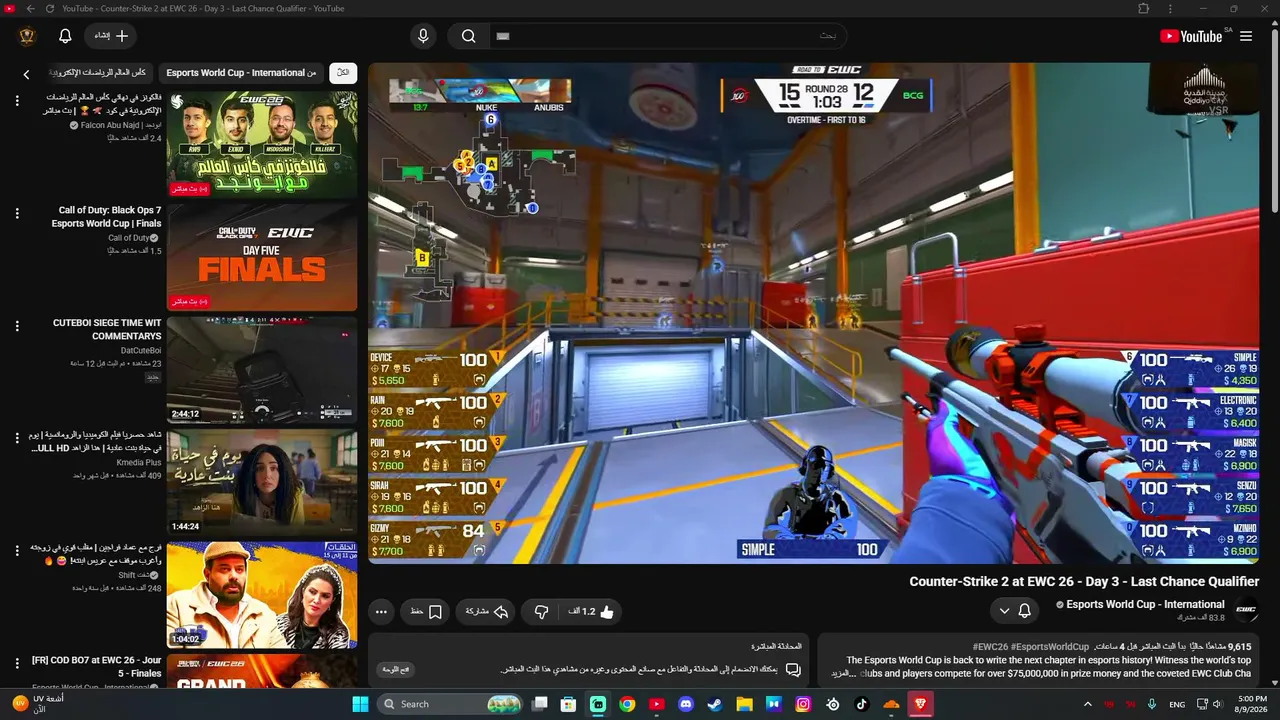Open the CUTEBOI siege video thumbnail
The width and height of the screenshot is (1280, 720).
coord(262,370)
